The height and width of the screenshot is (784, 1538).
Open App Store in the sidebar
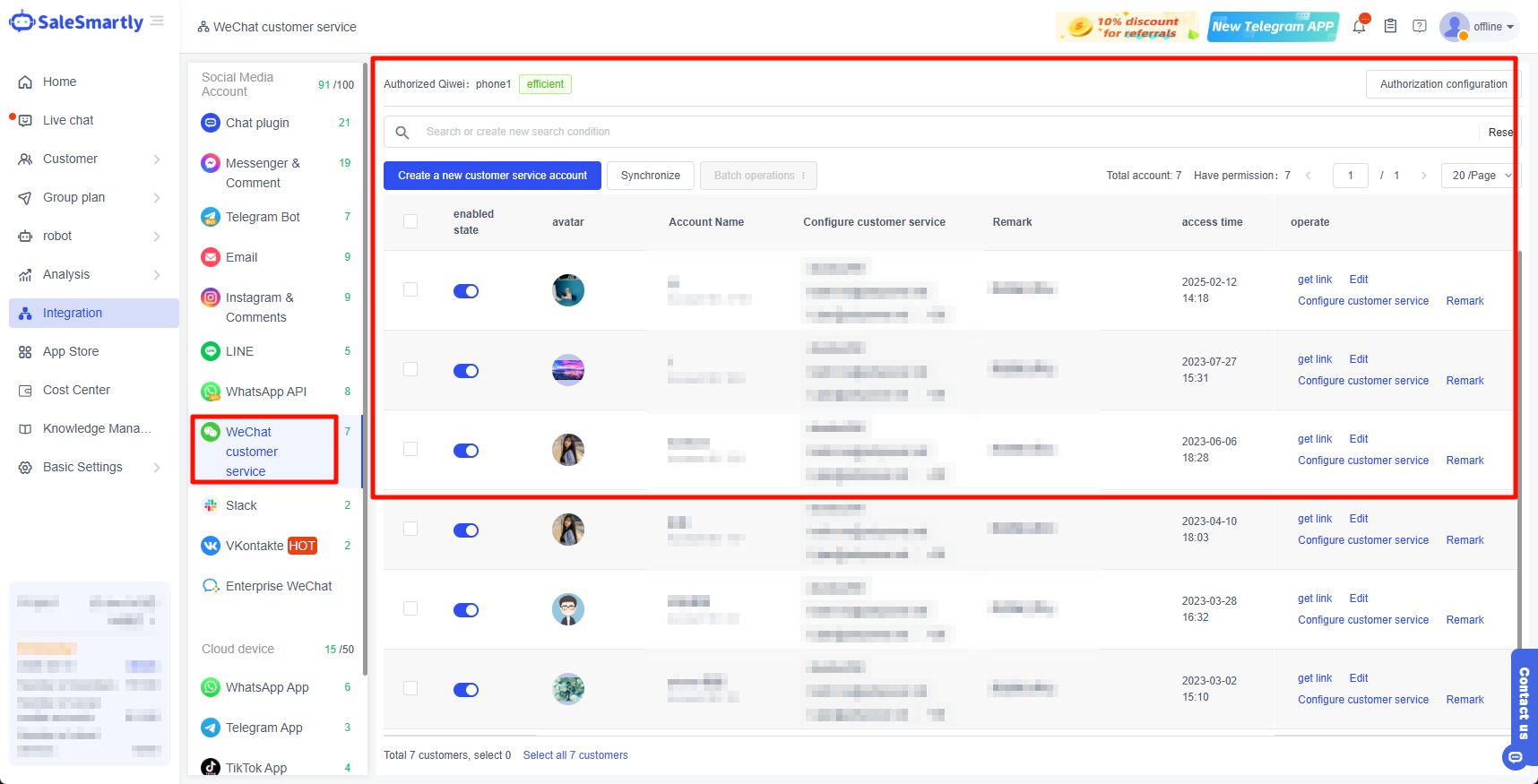click(x=94, y=351)
